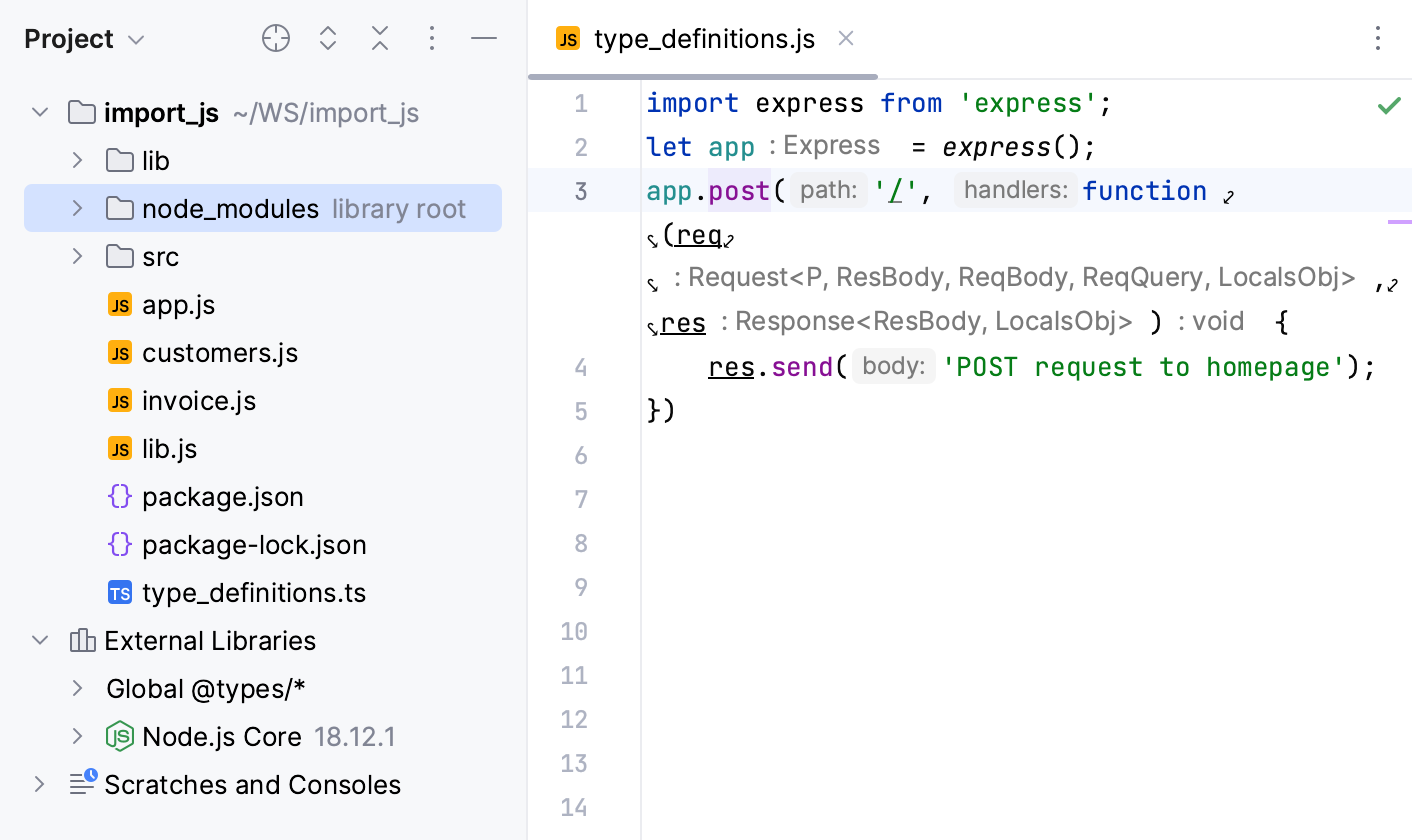Screen dimensions: 1412x840
Task: Select customers.js in the project tree
Action: point(220,352)
